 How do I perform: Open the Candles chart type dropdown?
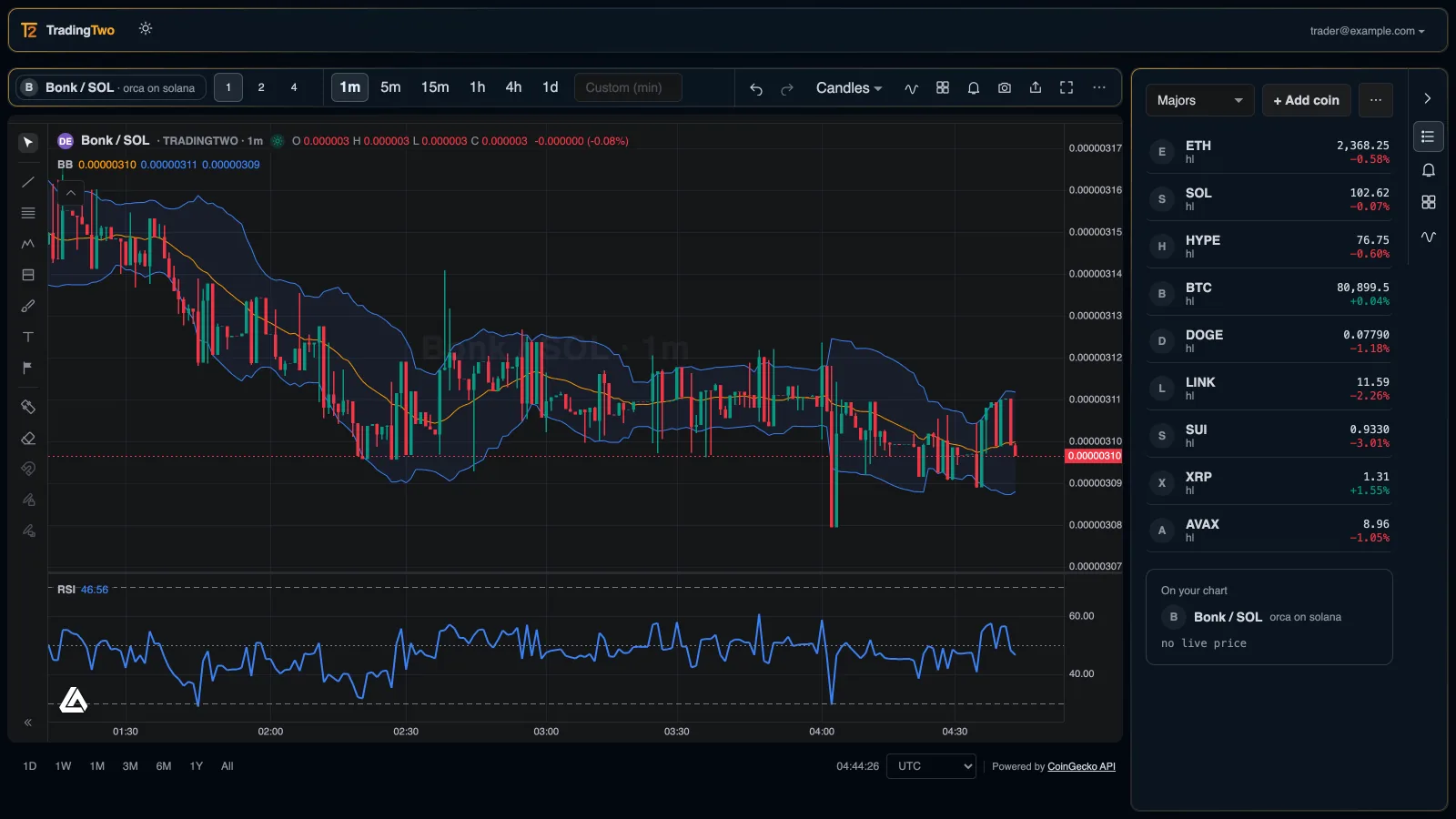848,88
